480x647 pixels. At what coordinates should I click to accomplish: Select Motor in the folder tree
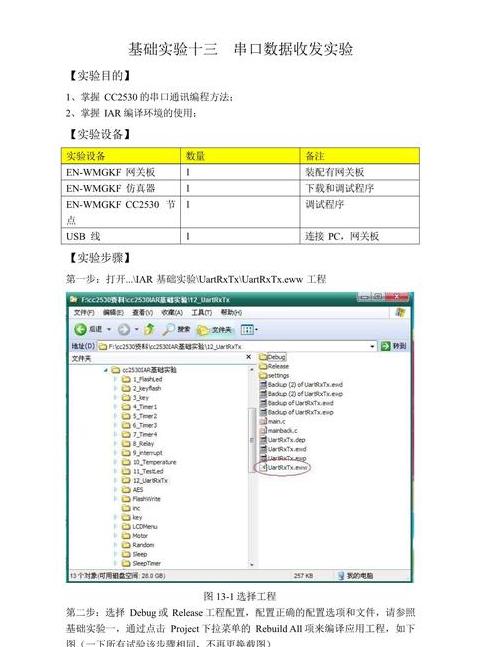pyautogui.click(x=135, y=536)
